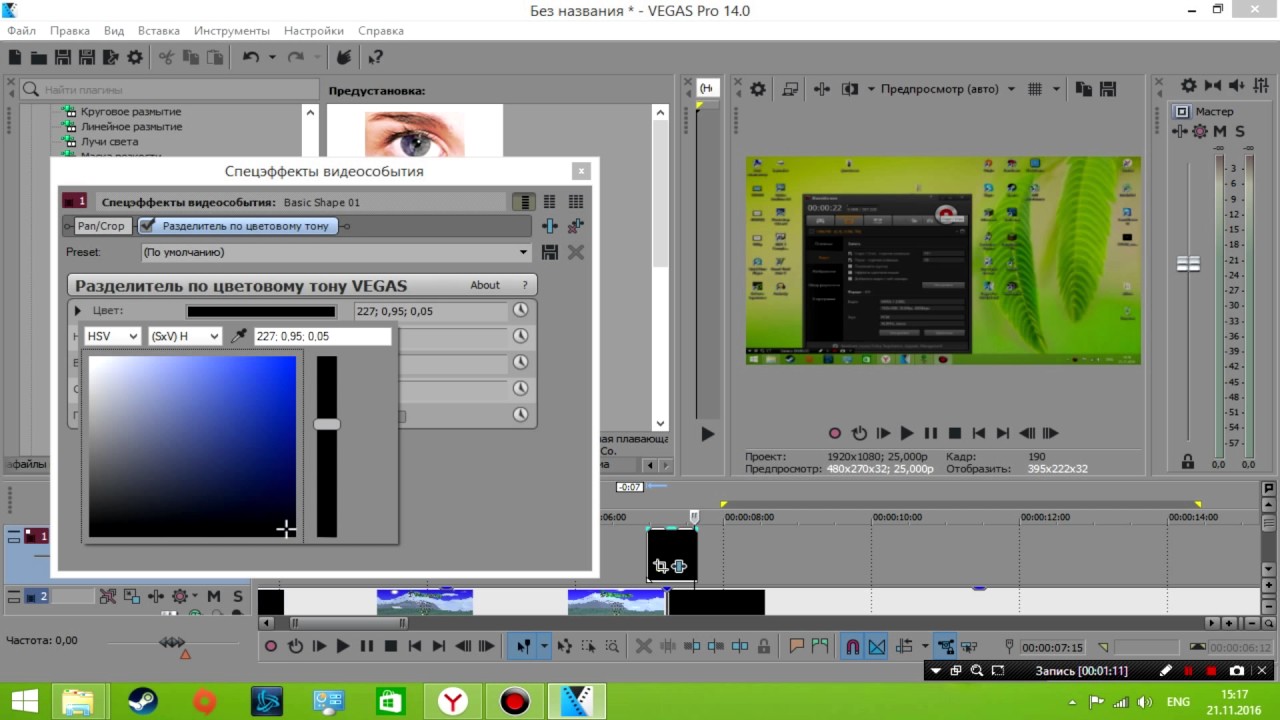Image resolution: width=1280 pixels, height=720 pixels.
Task: Click master volume fader handle
Action: point(1188,264)
